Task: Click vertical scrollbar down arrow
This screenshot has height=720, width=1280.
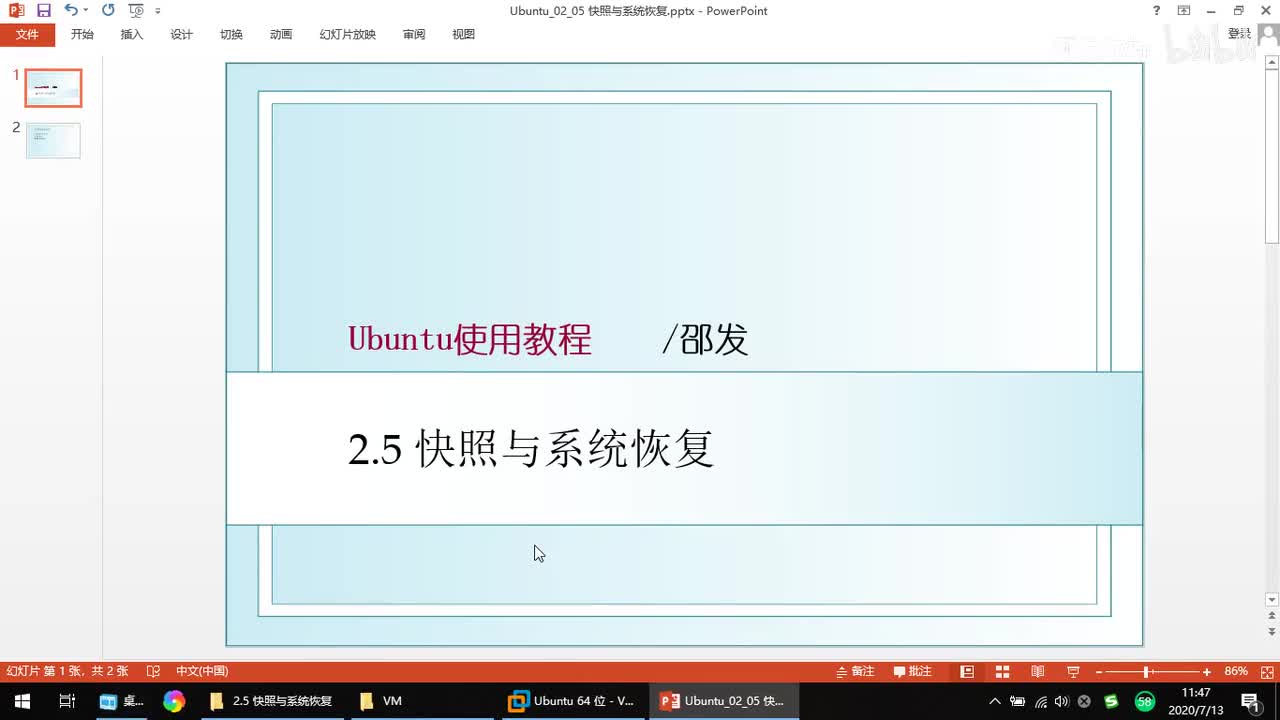Action: [x=1272, y=600]
